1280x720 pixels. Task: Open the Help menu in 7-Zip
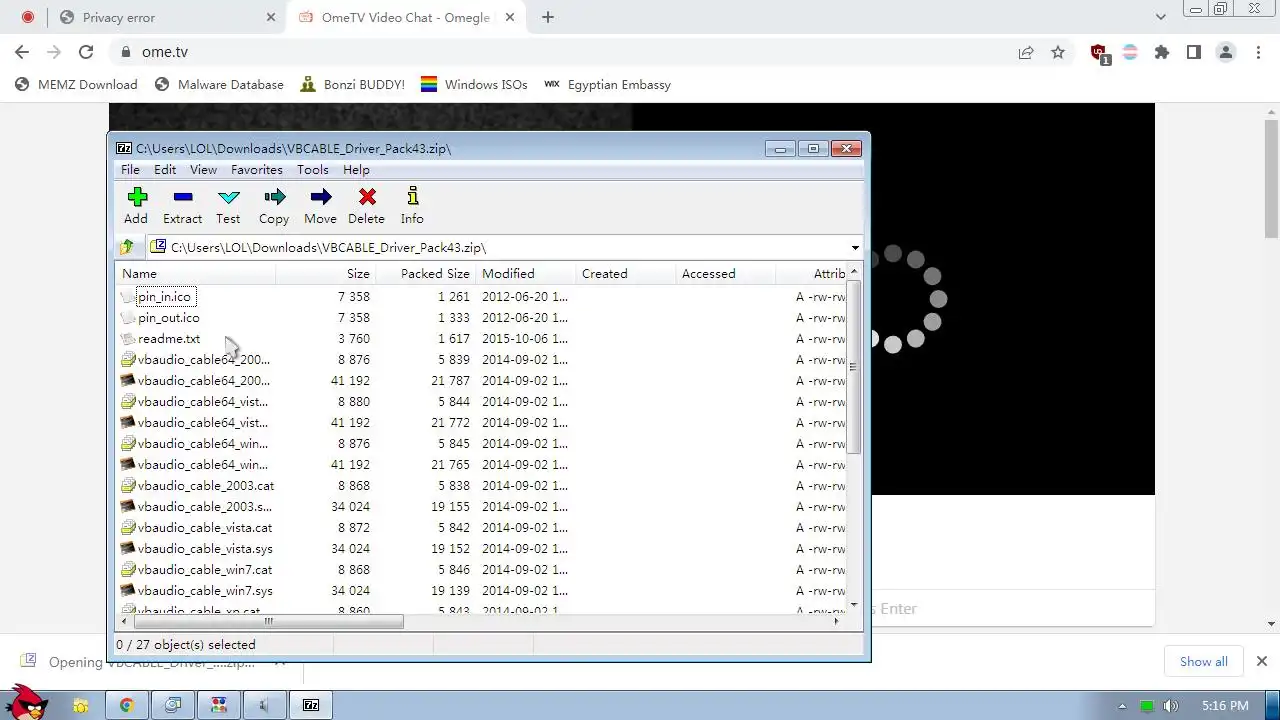(356, 170)
